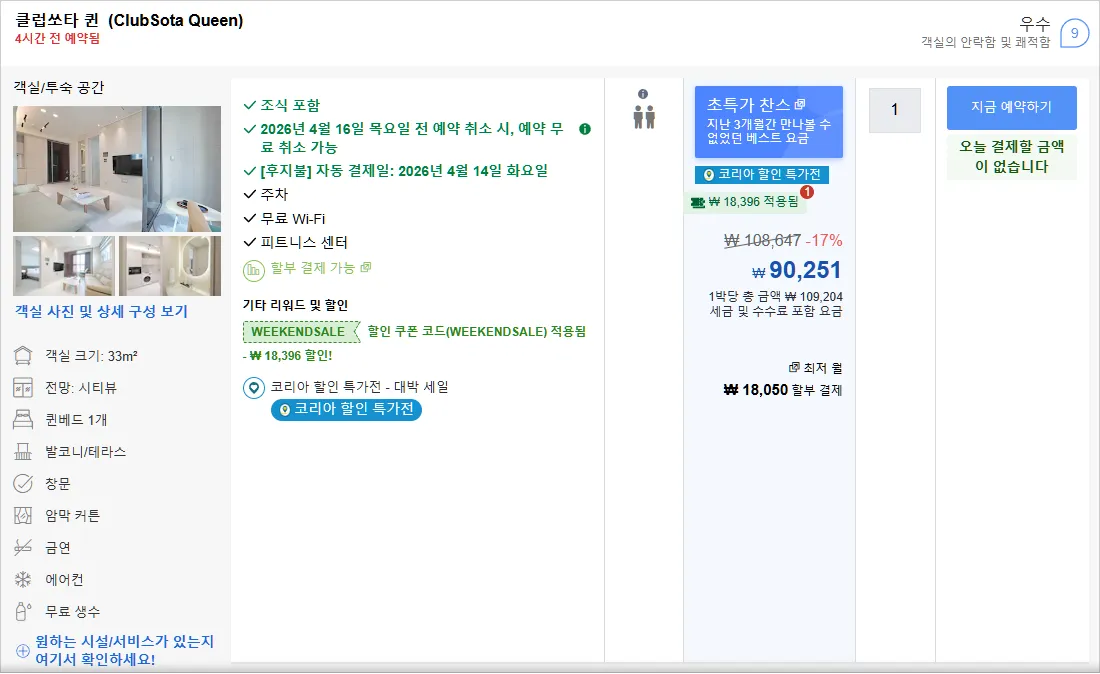Click the 4시간 전 예약됨 notice

[58, 39]
